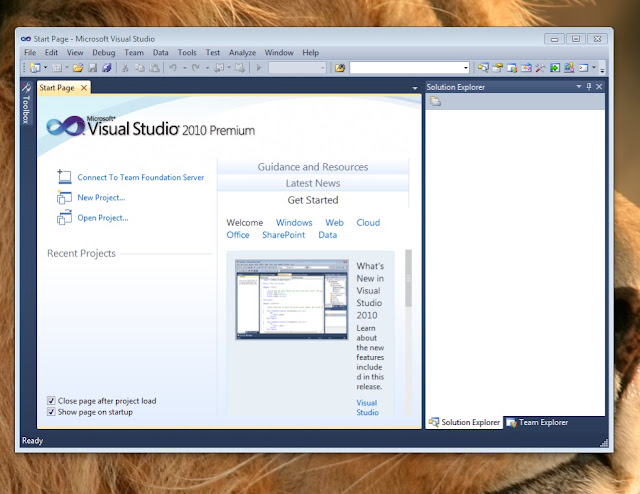The width and height of the screenshot is (640, 494).
Task: Open the Solution Configurations combo box
Action: coord(297,68)
